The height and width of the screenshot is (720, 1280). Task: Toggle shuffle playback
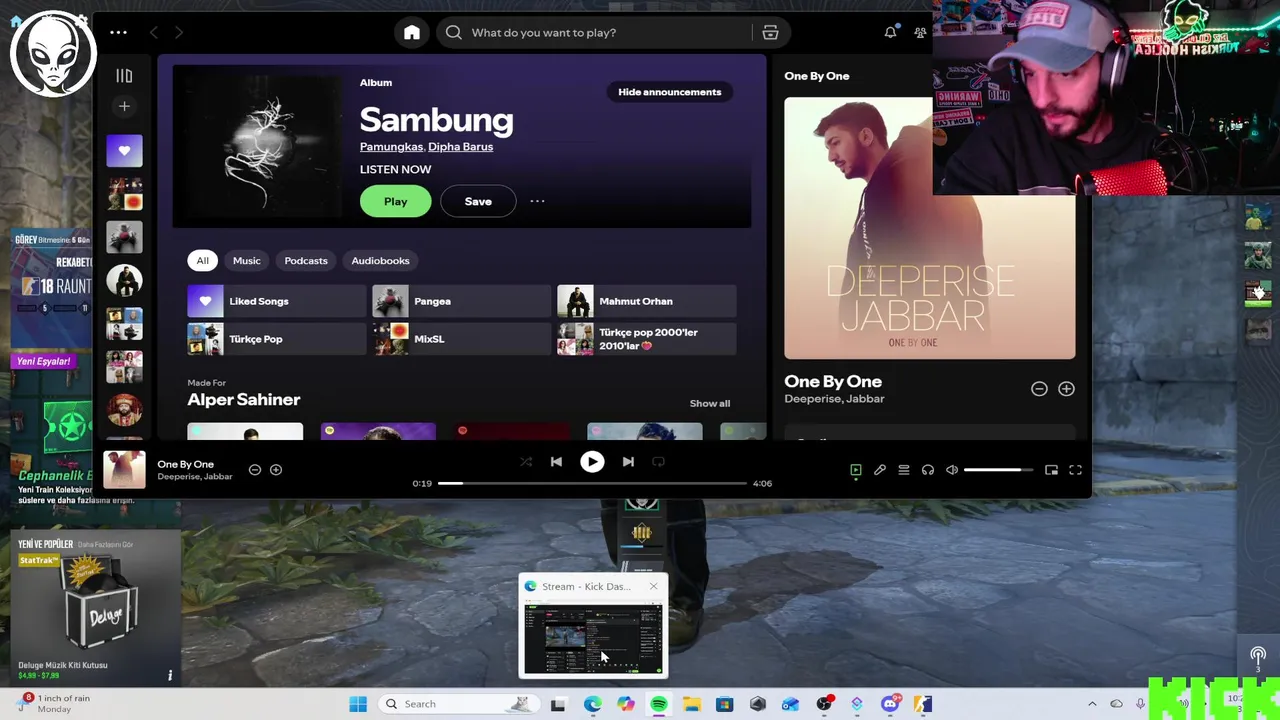click(526, 462)
